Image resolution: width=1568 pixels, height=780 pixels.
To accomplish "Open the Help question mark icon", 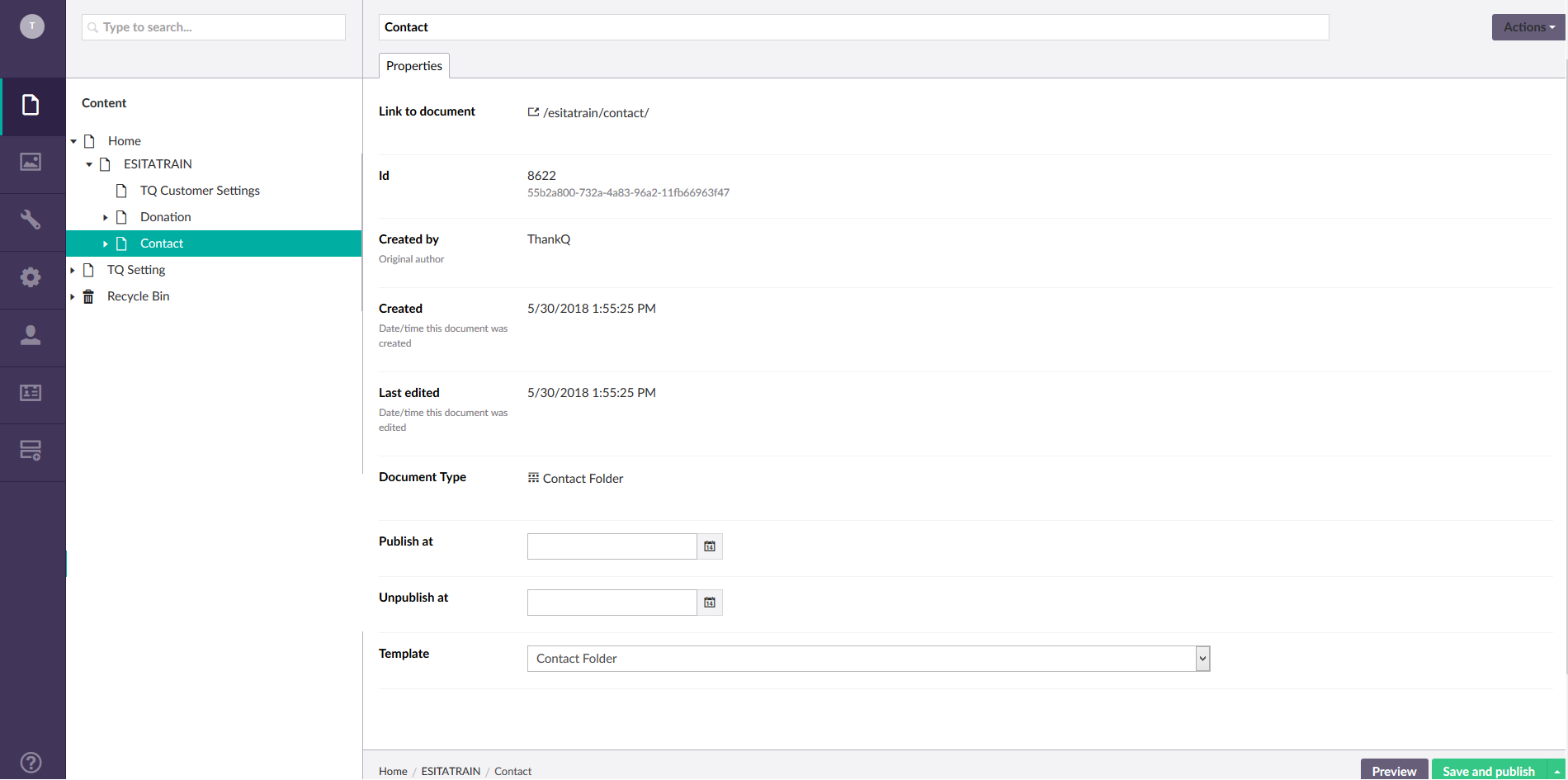I will coord(31,762).
